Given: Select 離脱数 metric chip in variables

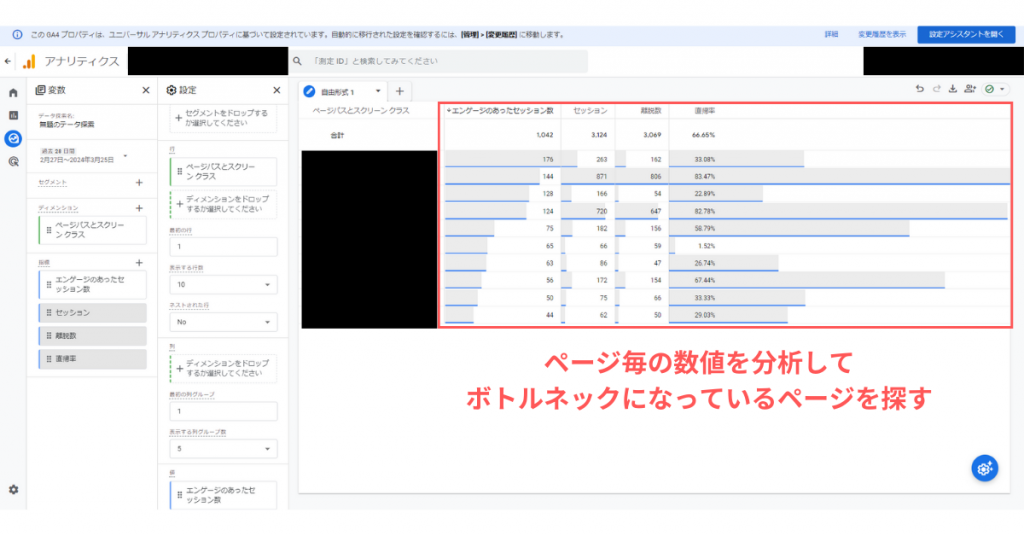Looking at the screenshot, I should click(93, 336).
